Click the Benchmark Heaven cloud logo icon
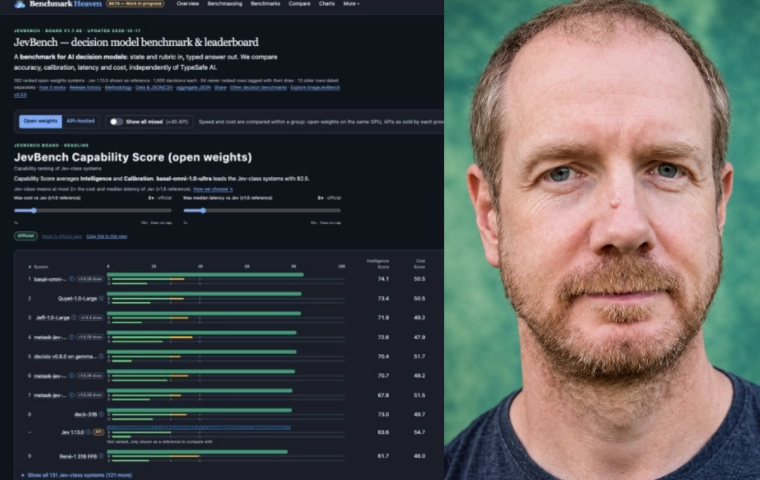760x480 pixels. (20, 4)
